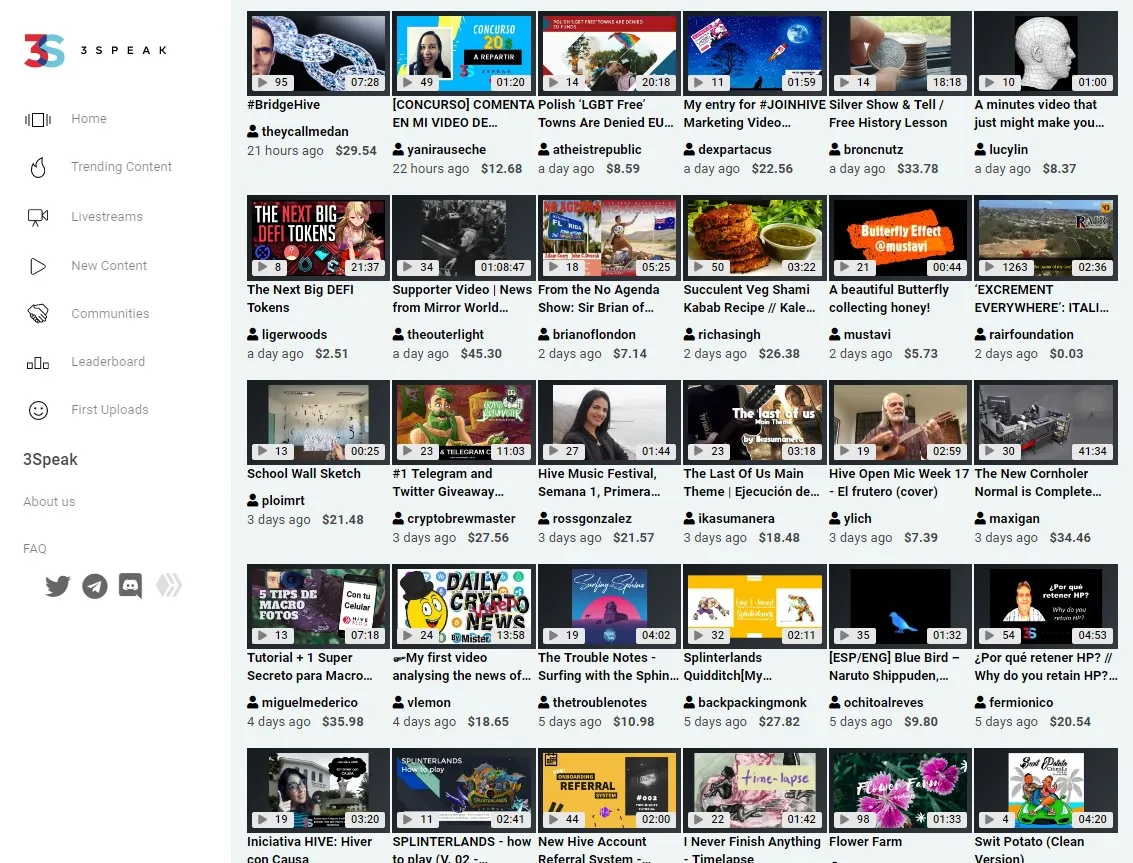Visit cryptobrewmaster channel
The height and width of the screenshot is (863, 1133).
point(461,519)
